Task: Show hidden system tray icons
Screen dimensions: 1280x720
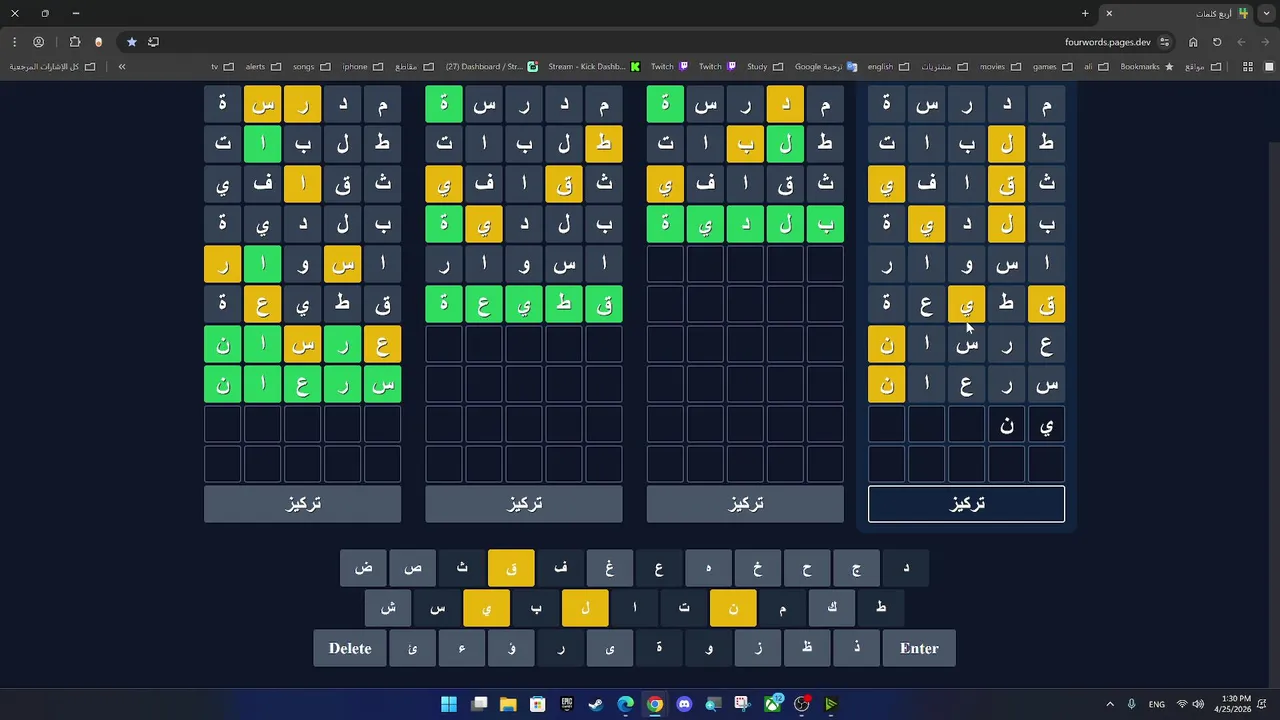Action: 1109,704
